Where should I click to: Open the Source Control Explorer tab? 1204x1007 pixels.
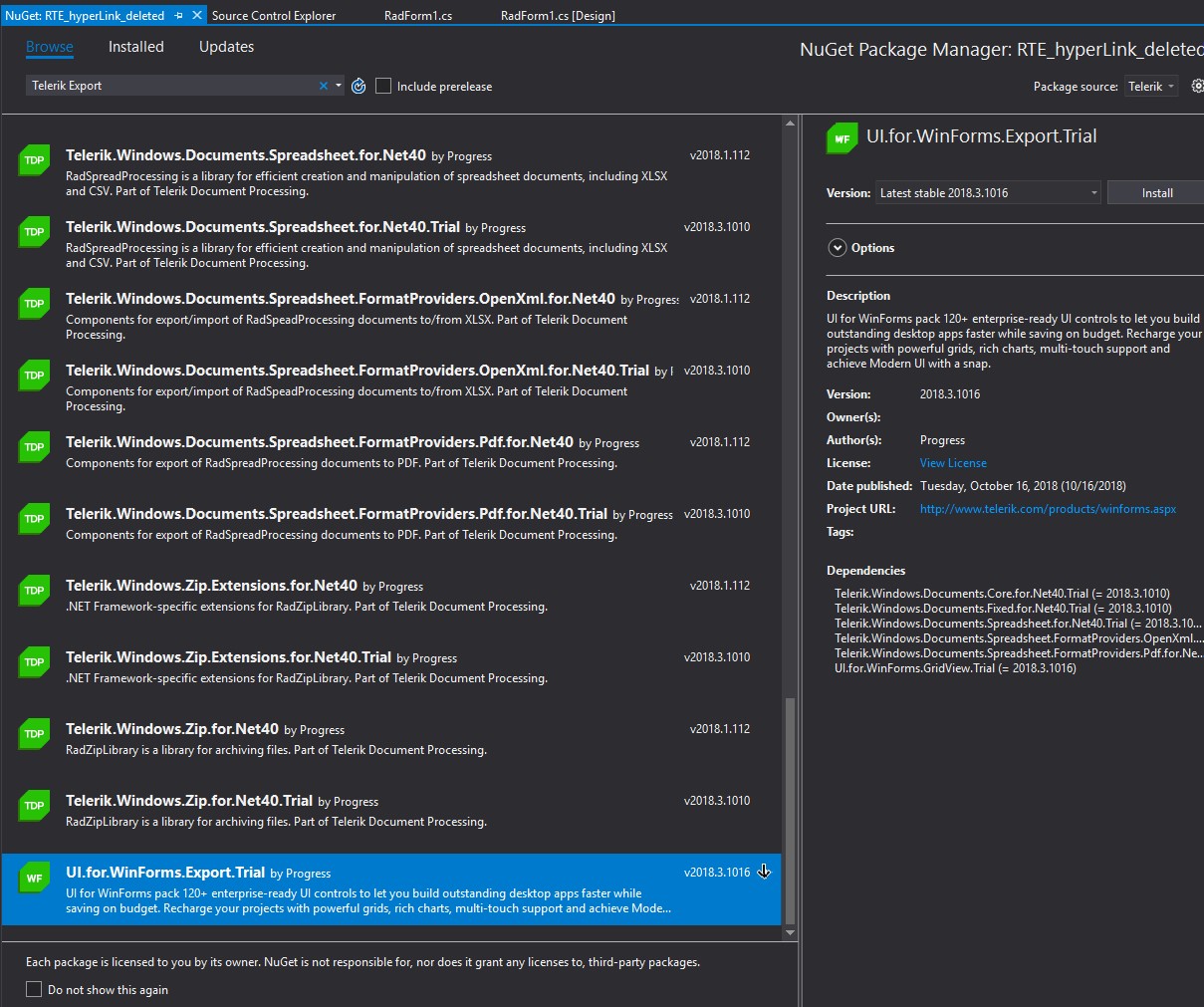(274, 16)
